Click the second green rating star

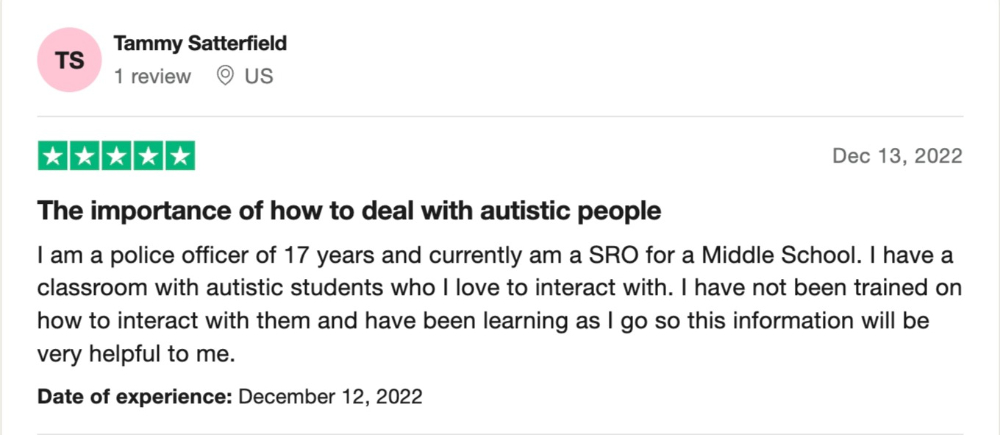coord(85,156)
